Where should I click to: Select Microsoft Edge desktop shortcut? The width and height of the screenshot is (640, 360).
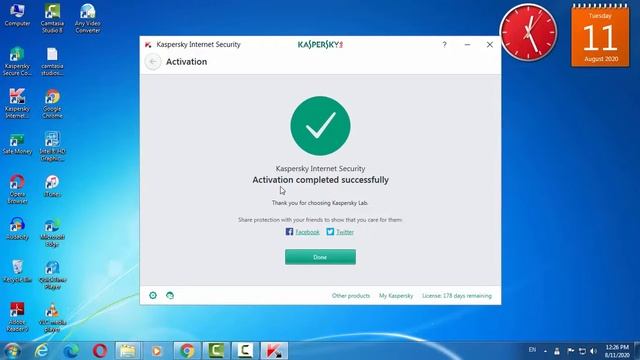52,232
